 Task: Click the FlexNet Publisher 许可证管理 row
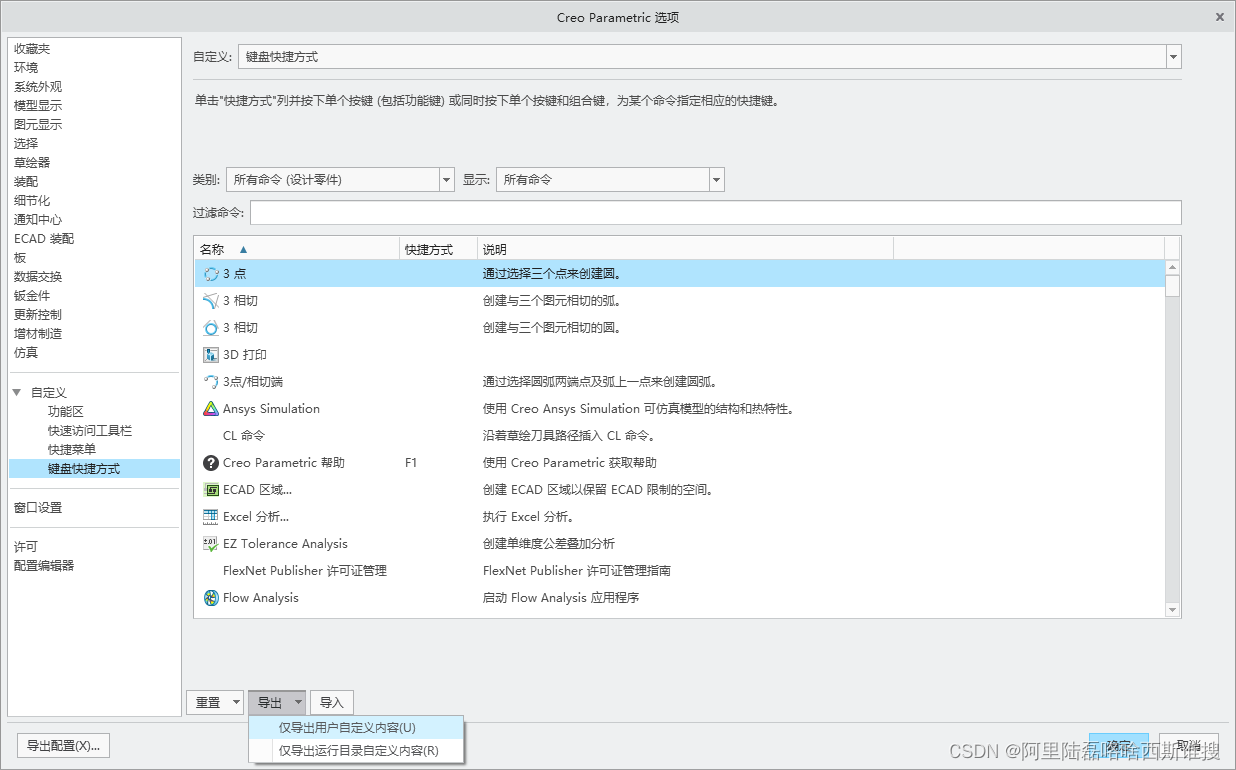(679, 571)
